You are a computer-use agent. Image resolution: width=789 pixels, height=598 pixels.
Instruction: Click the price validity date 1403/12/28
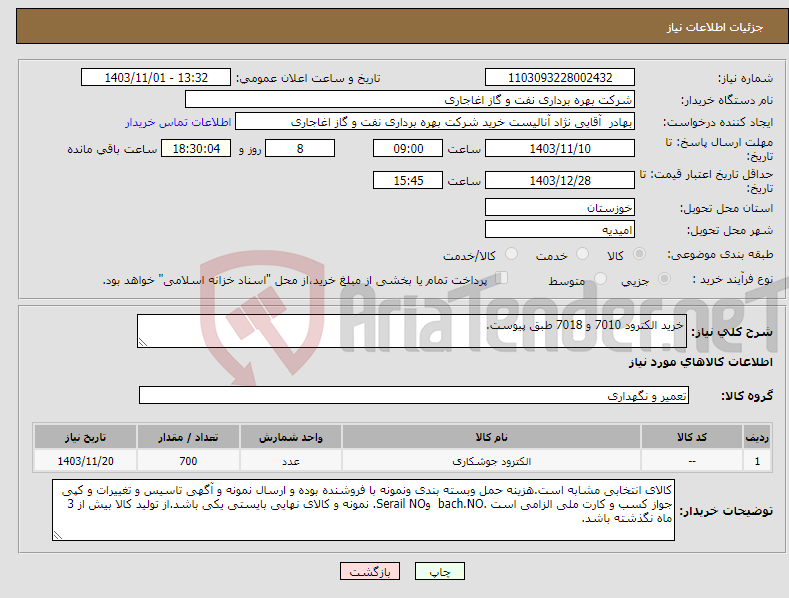(560, 180)
